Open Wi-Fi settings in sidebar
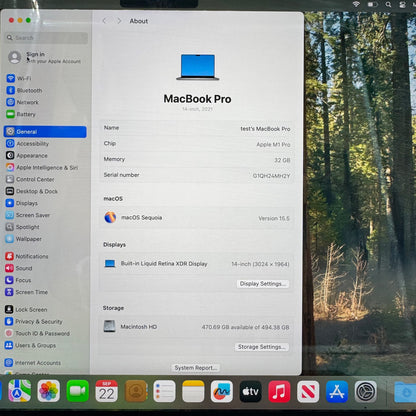The height and width of the screenshot is (416, 416). click(x=19, y=78)
